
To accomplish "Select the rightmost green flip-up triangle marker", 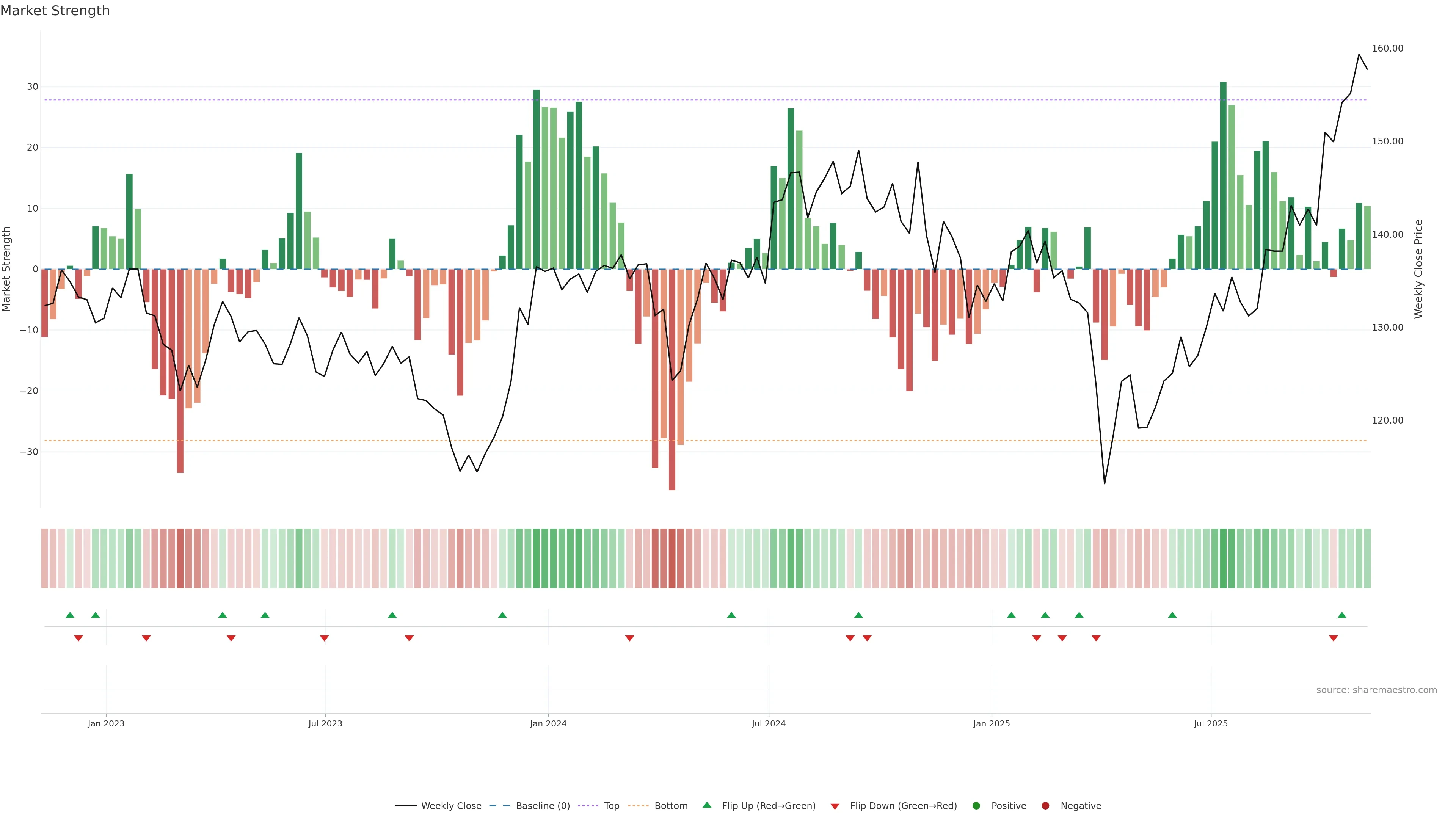I will tap(1342, 615).
